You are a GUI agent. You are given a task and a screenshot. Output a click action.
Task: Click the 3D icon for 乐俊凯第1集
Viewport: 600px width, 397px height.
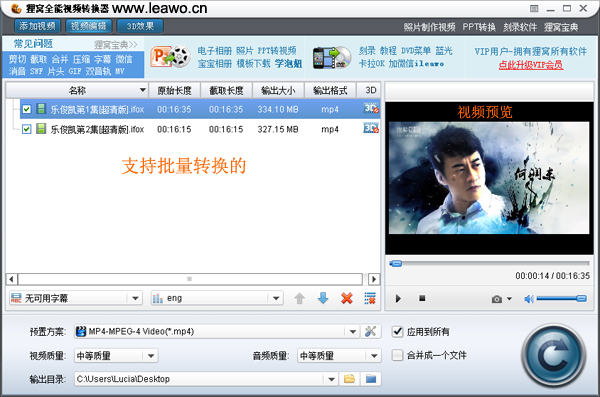point(371,109)
